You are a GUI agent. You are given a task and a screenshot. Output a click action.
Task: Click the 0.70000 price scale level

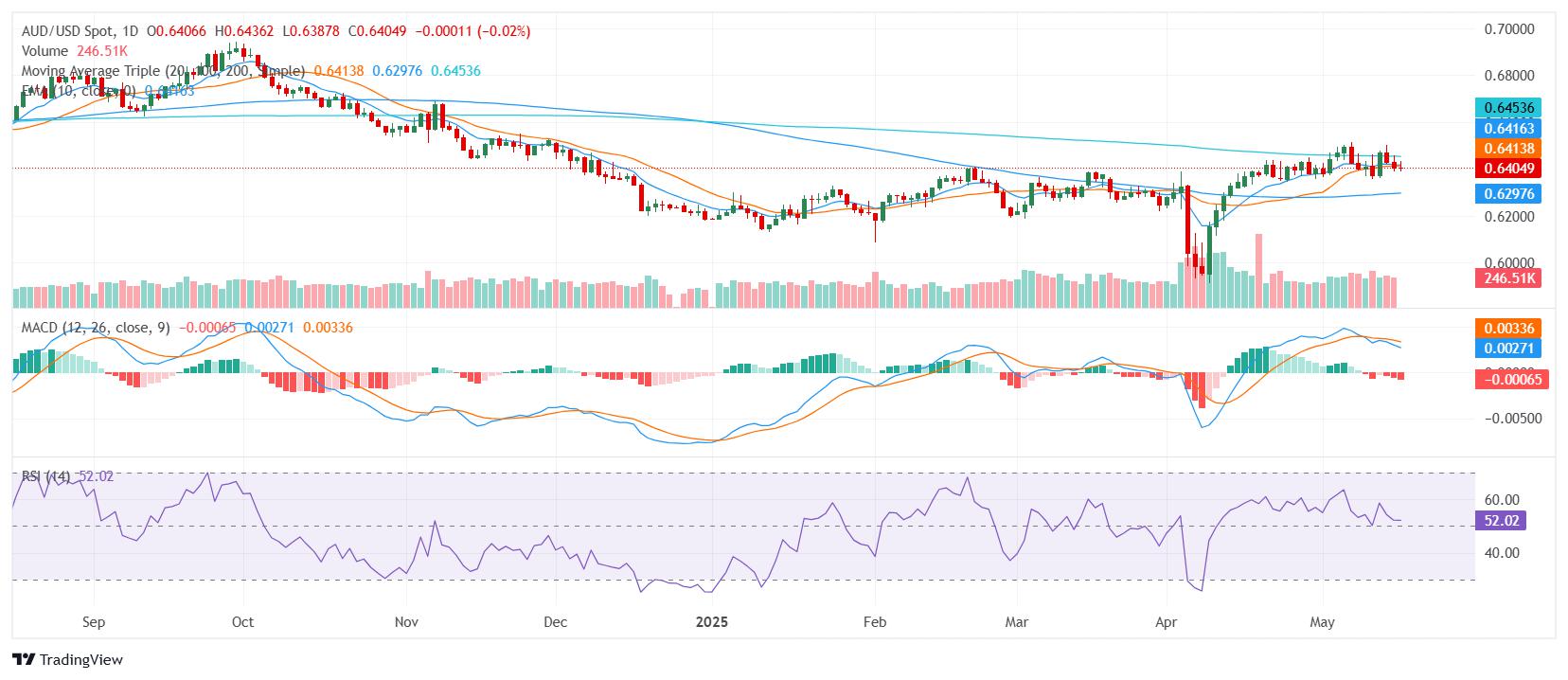pos(1508,29)
